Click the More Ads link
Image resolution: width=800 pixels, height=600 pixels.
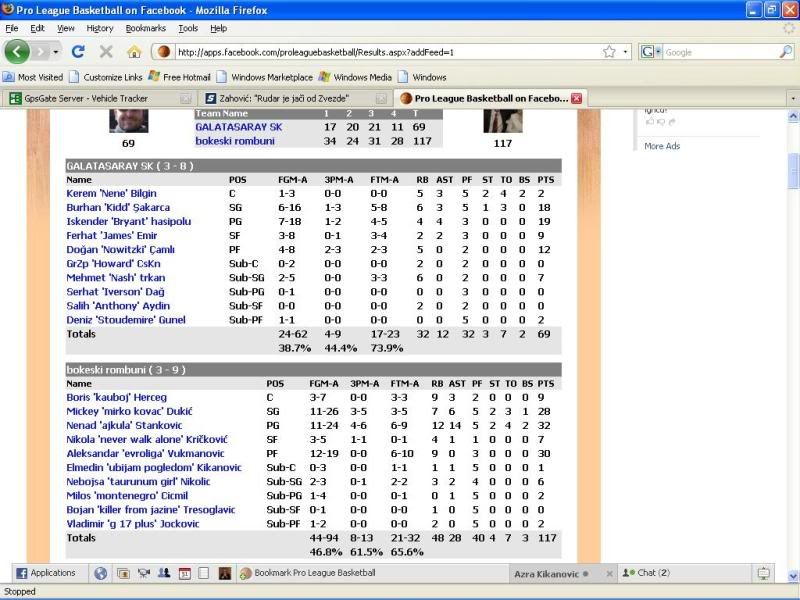[661, 146]
